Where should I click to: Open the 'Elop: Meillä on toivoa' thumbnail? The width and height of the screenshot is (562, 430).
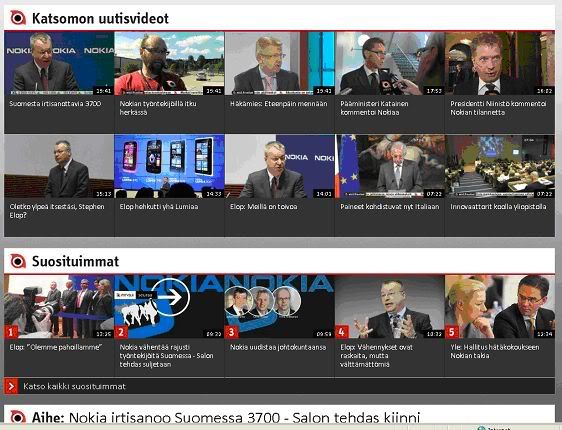280,166
